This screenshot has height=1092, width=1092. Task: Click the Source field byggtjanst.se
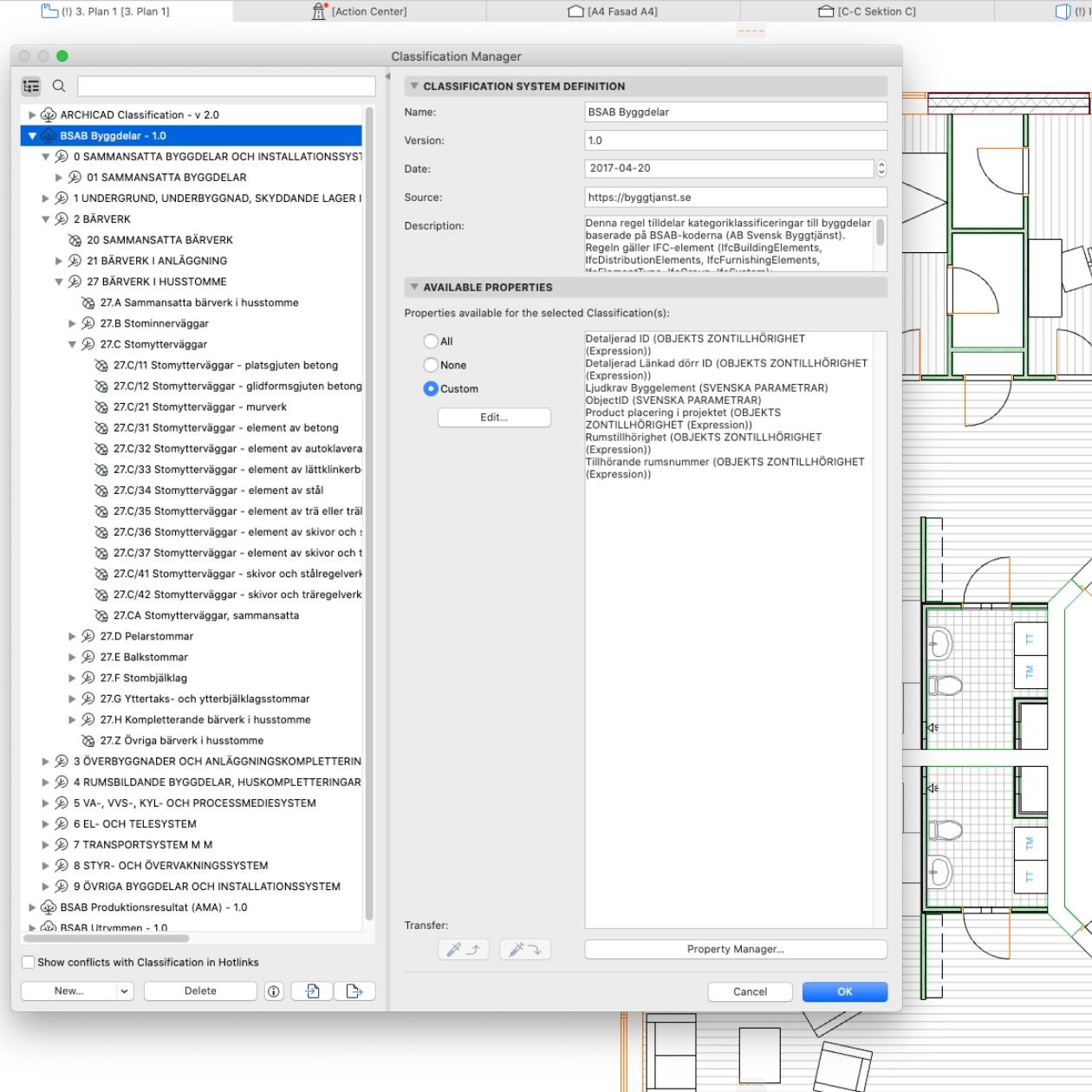click(736, 198)
